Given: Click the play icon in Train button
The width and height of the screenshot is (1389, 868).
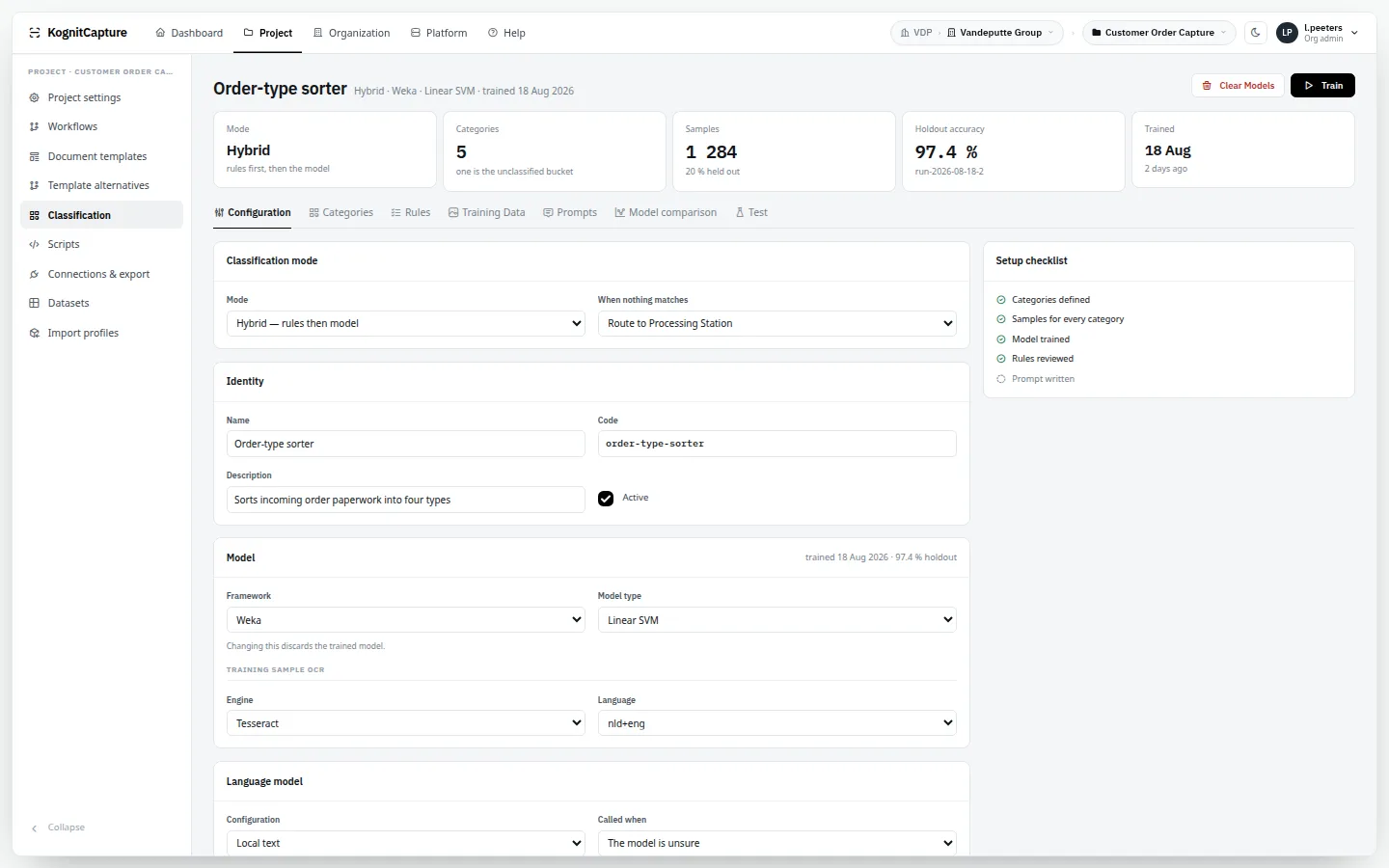Looking at the screenshot, I should point(1309,86).
